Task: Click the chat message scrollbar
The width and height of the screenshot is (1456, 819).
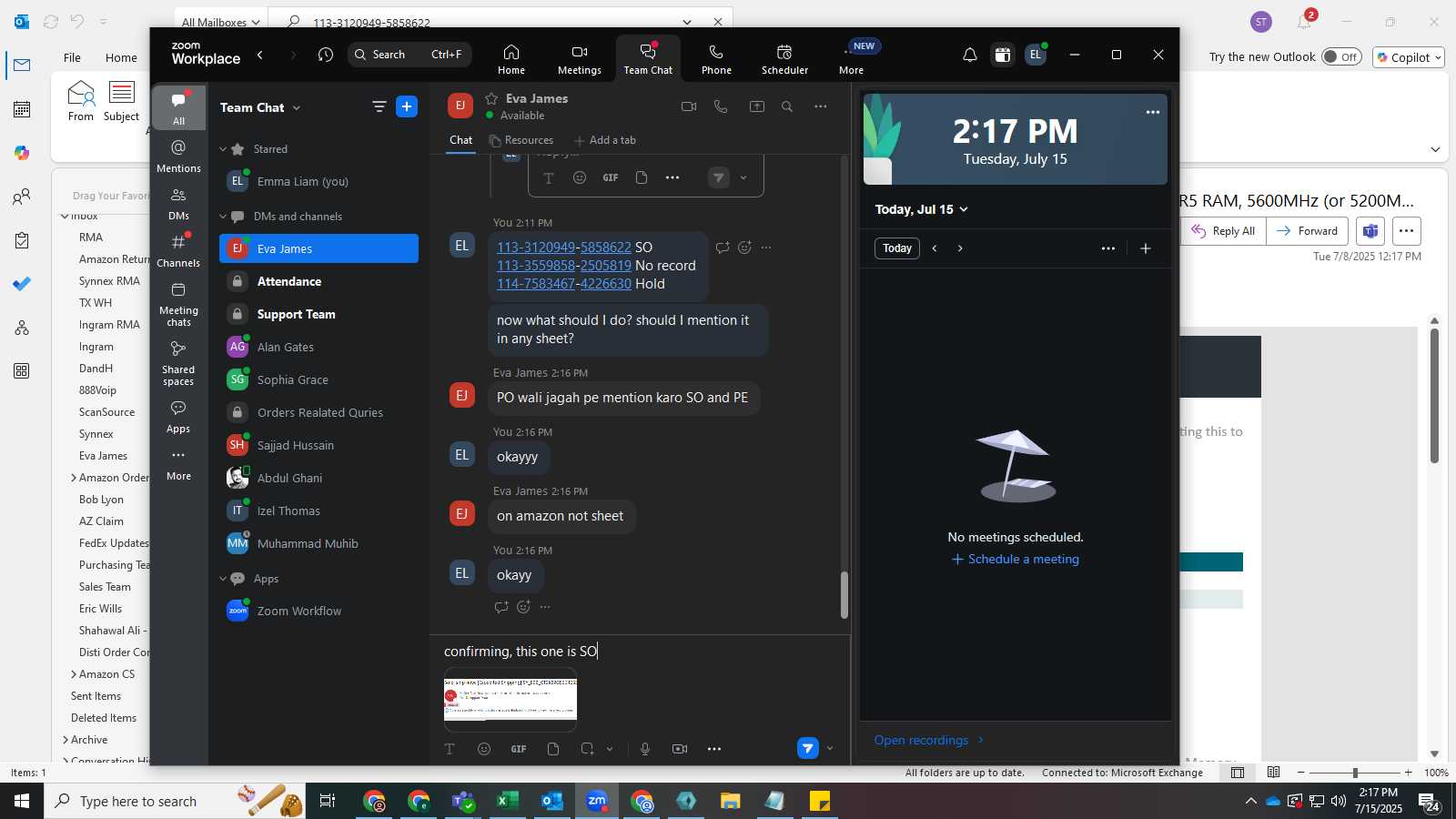Action: (x=844, y=595)
